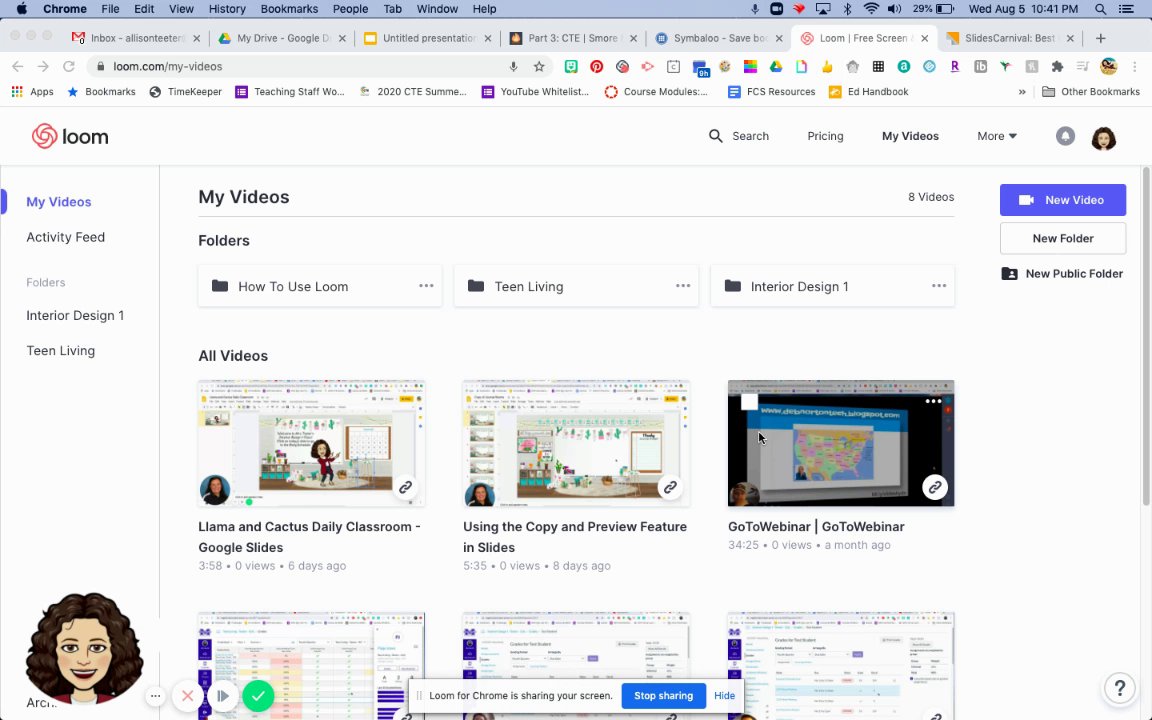Go back with the browser back arrow
Image resolution: width=1152 pixels, height=720 pixels.
click(18, 66)
